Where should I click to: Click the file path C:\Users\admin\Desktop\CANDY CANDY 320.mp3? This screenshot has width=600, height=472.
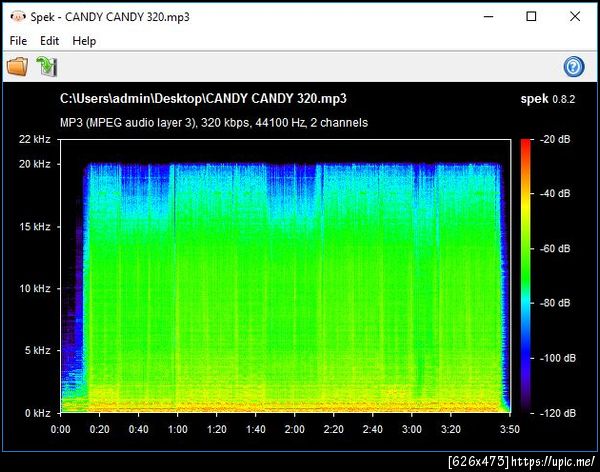203,99
